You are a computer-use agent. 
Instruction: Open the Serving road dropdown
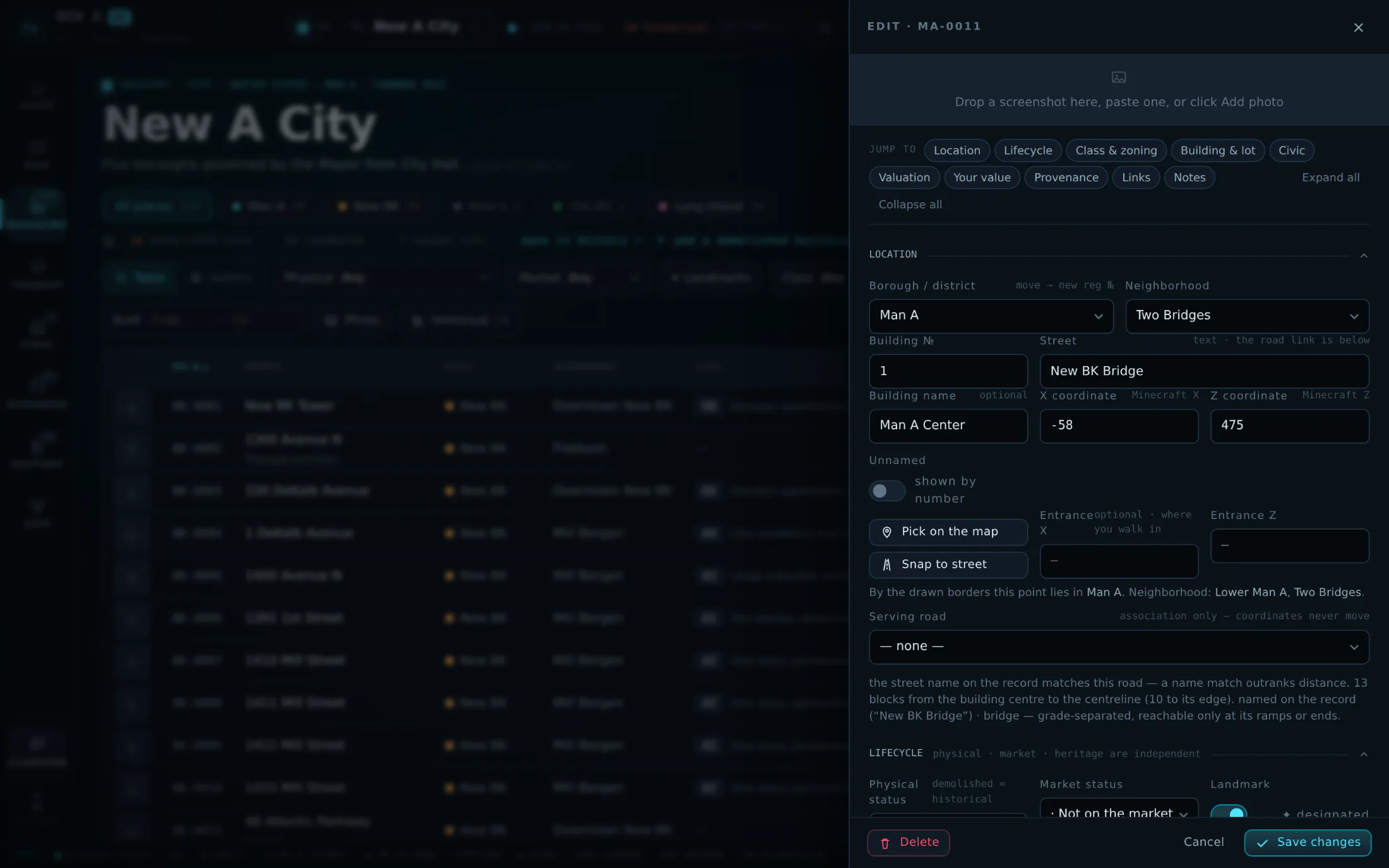pyautogui.click(x=1119, y=646)
